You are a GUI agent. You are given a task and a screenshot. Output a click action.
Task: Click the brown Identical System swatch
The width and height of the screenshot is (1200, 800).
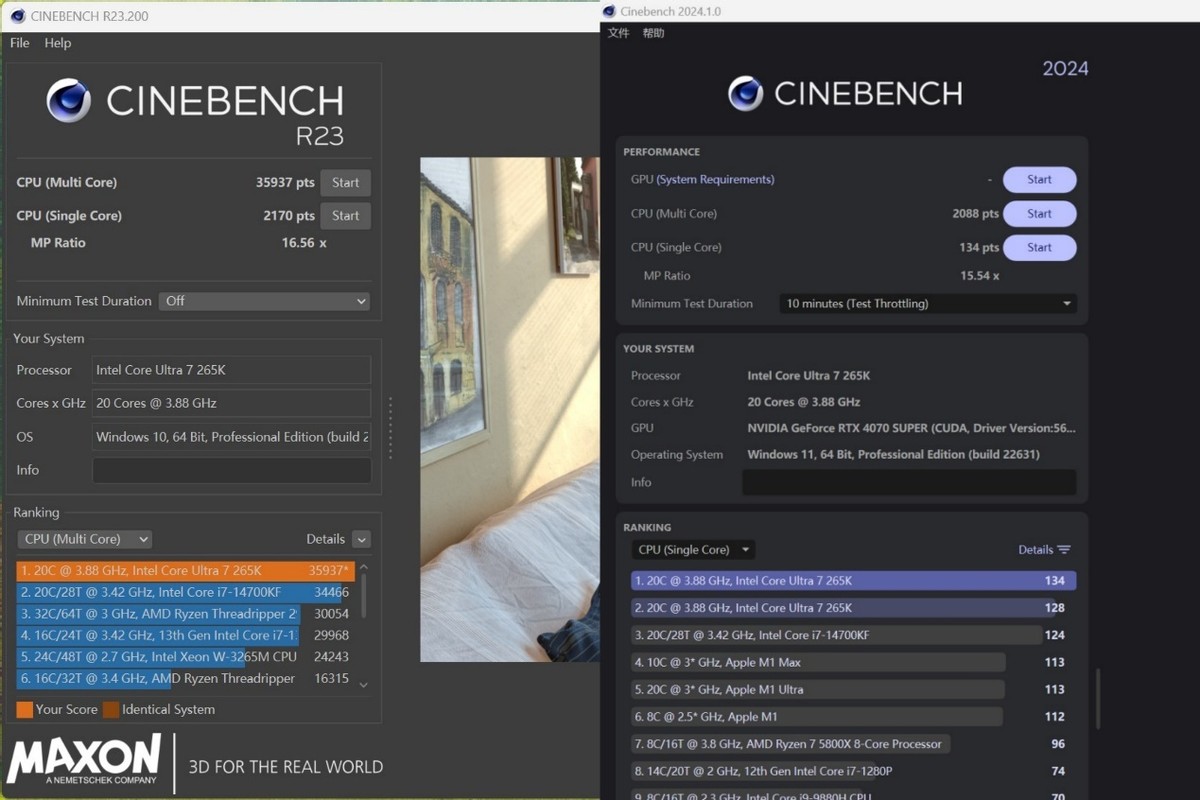pyautogui.click(x=110, y=710)
